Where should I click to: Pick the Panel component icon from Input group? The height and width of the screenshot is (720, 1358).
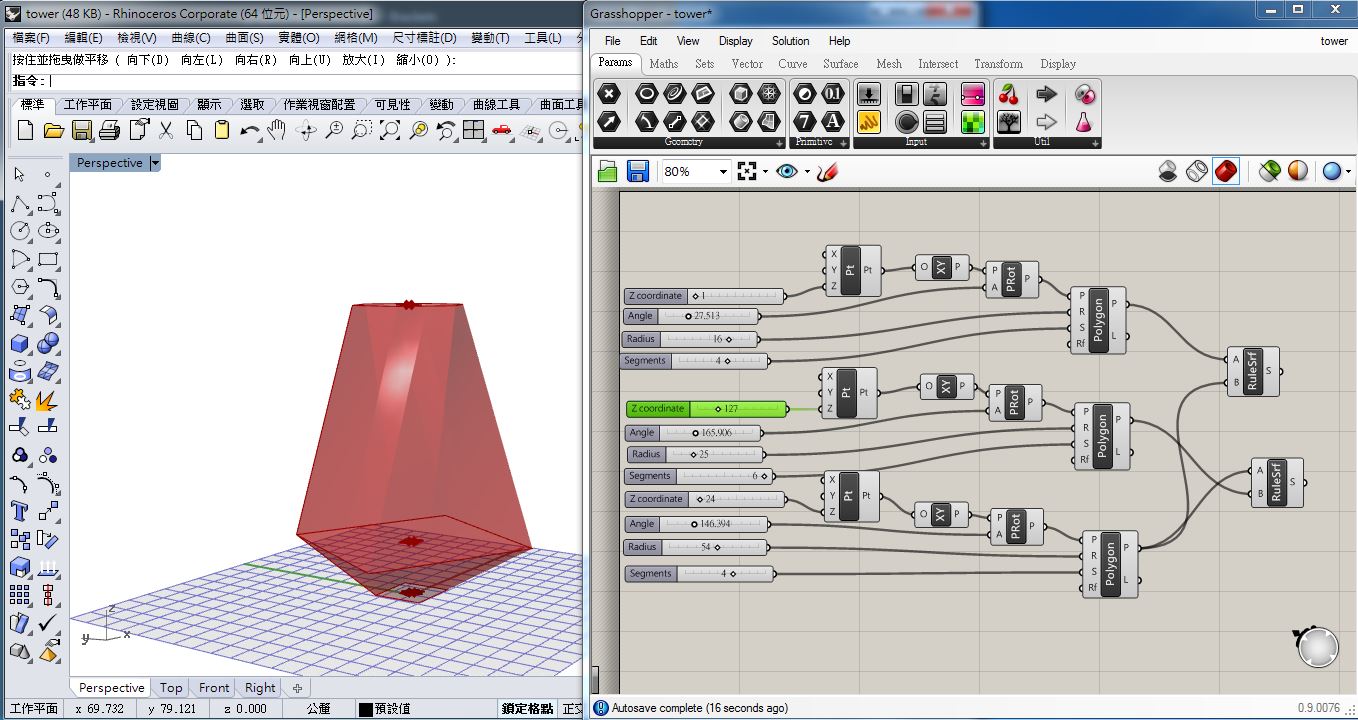[934, 122]
